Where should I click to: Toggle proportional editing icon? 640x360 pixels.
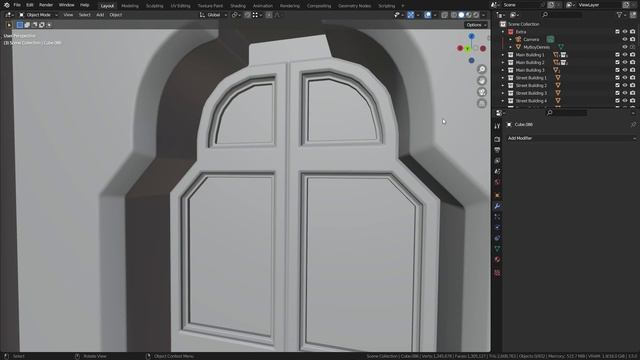[269, 15]
